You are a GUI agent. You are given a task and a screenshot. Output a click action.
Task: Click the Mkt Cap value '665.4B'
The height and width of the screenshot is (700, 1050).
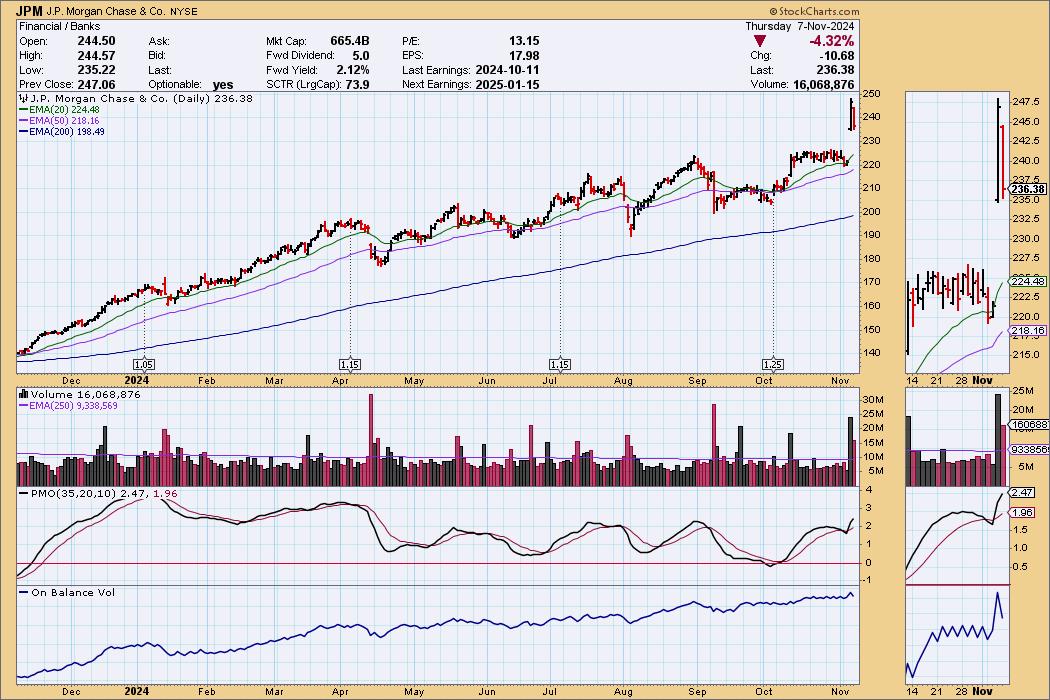350,41
